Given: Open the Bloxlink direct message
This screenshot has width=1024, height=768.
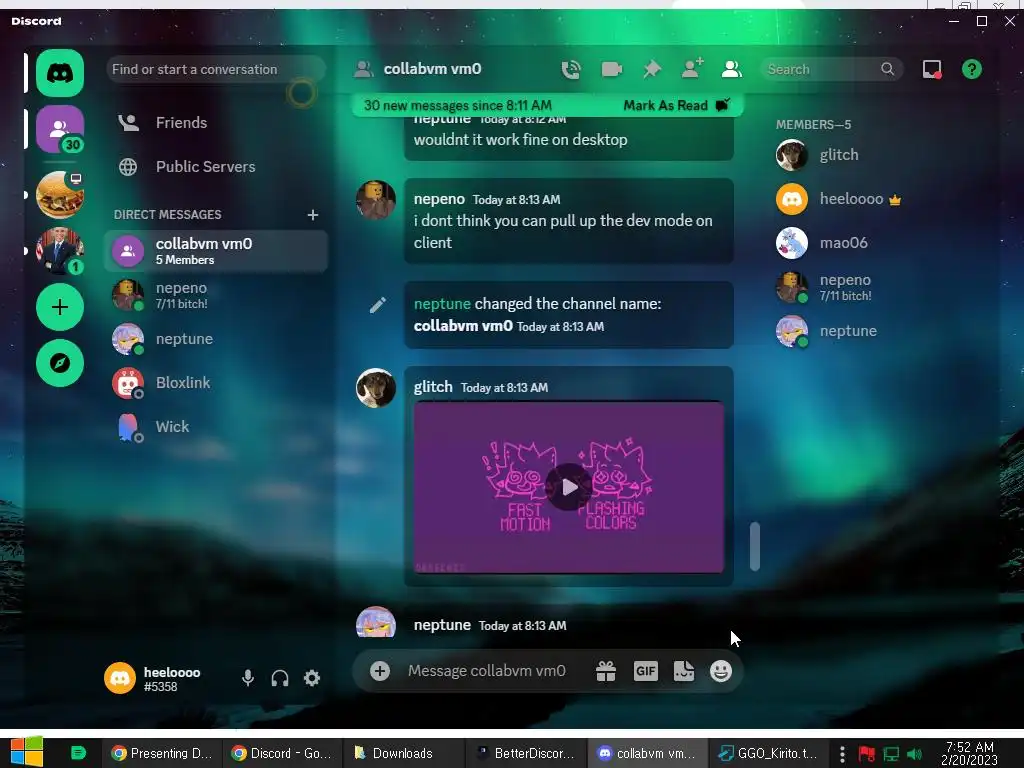Looking at the screenshot, I should click(x=216, y=383).
